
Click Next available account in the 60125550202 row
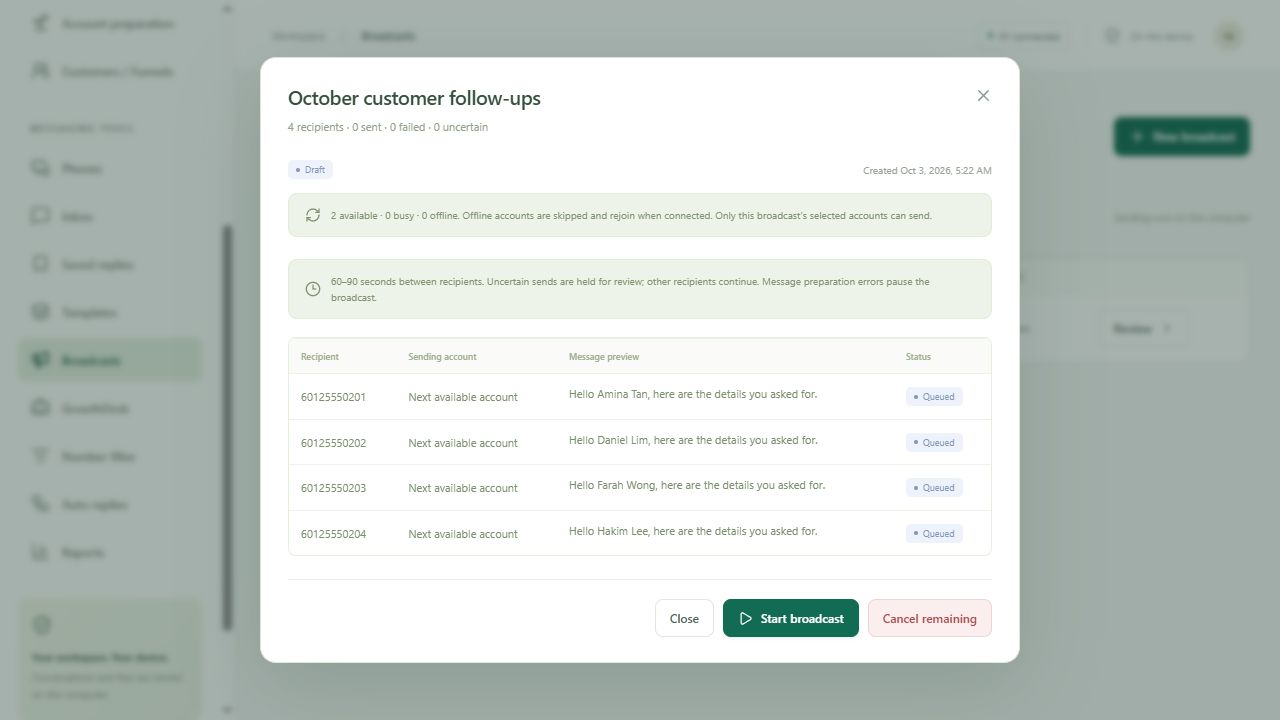(463, 443)
